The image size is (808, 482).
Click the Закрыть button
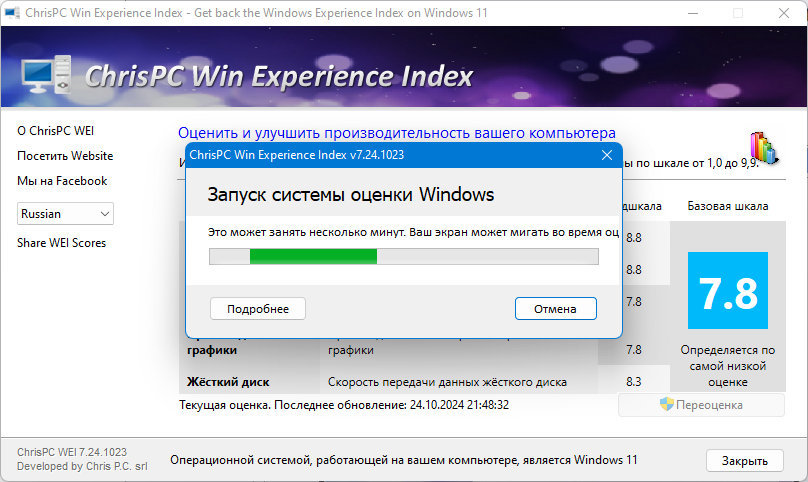745,460
